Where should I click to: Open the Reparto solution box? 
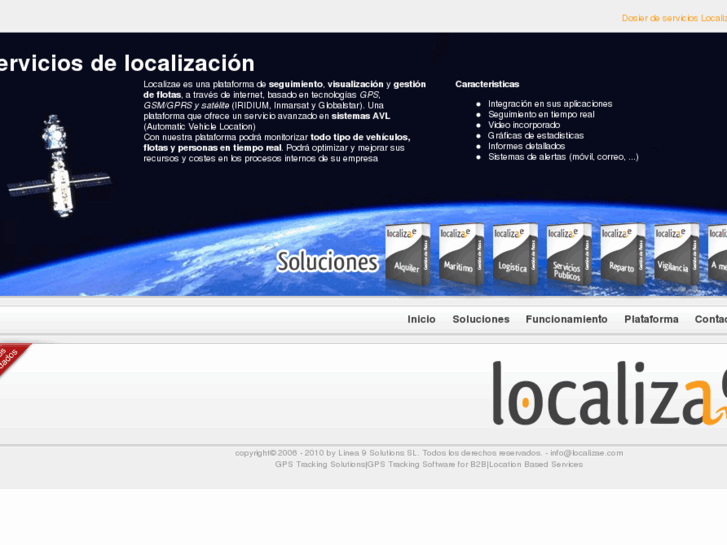[x=623, y=254]
